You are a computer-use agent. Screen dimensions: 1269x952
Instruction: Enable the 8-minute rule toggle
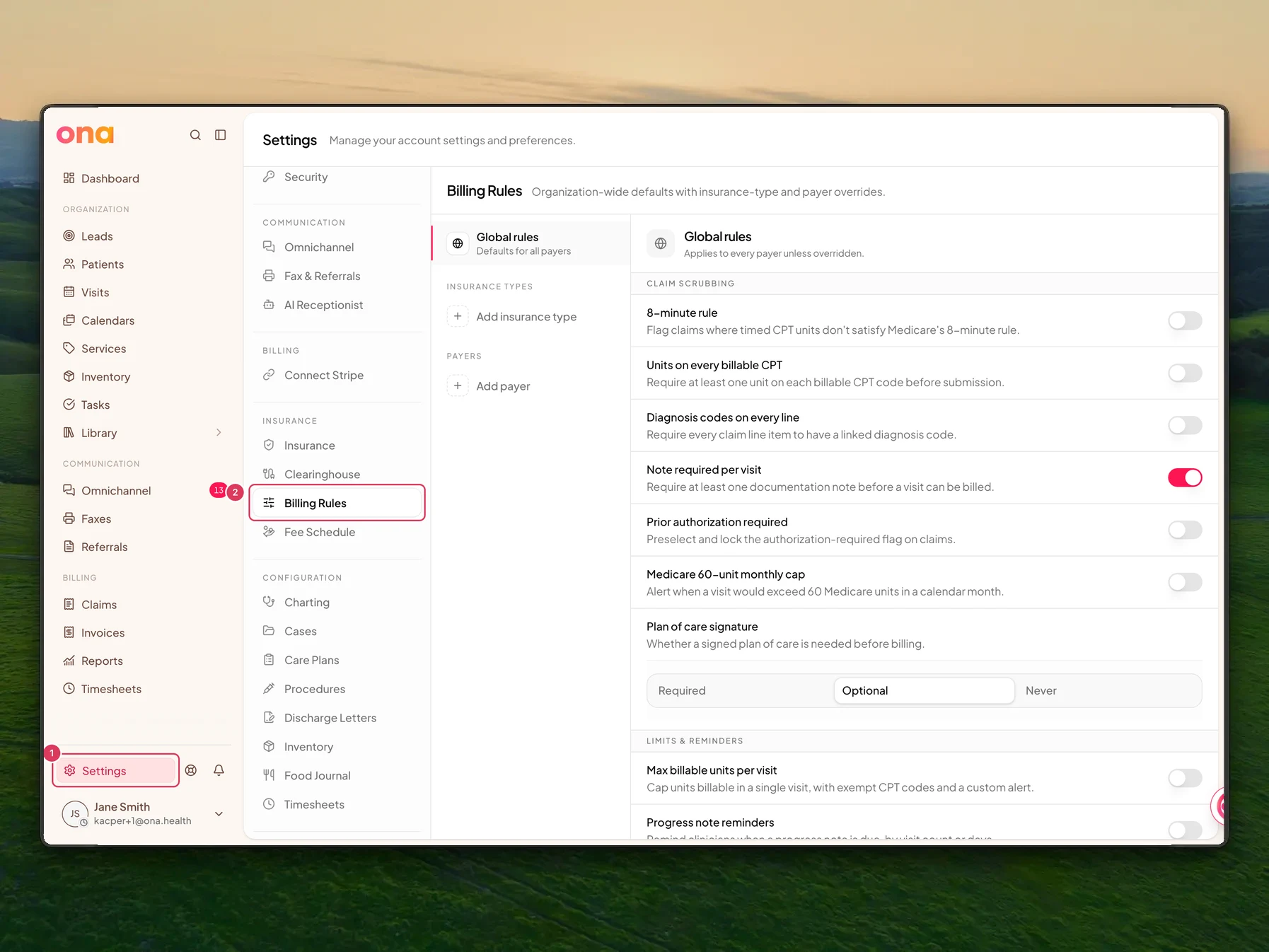[1185, 320]
